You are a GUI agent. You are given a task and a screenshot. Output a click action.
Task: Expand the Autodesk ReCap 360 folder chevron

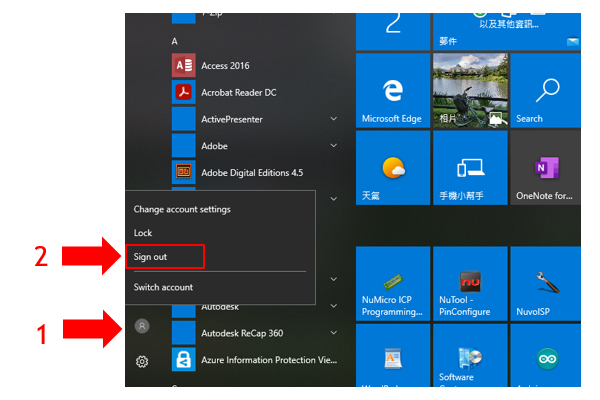pyautogui.click(x=334, y=333)
